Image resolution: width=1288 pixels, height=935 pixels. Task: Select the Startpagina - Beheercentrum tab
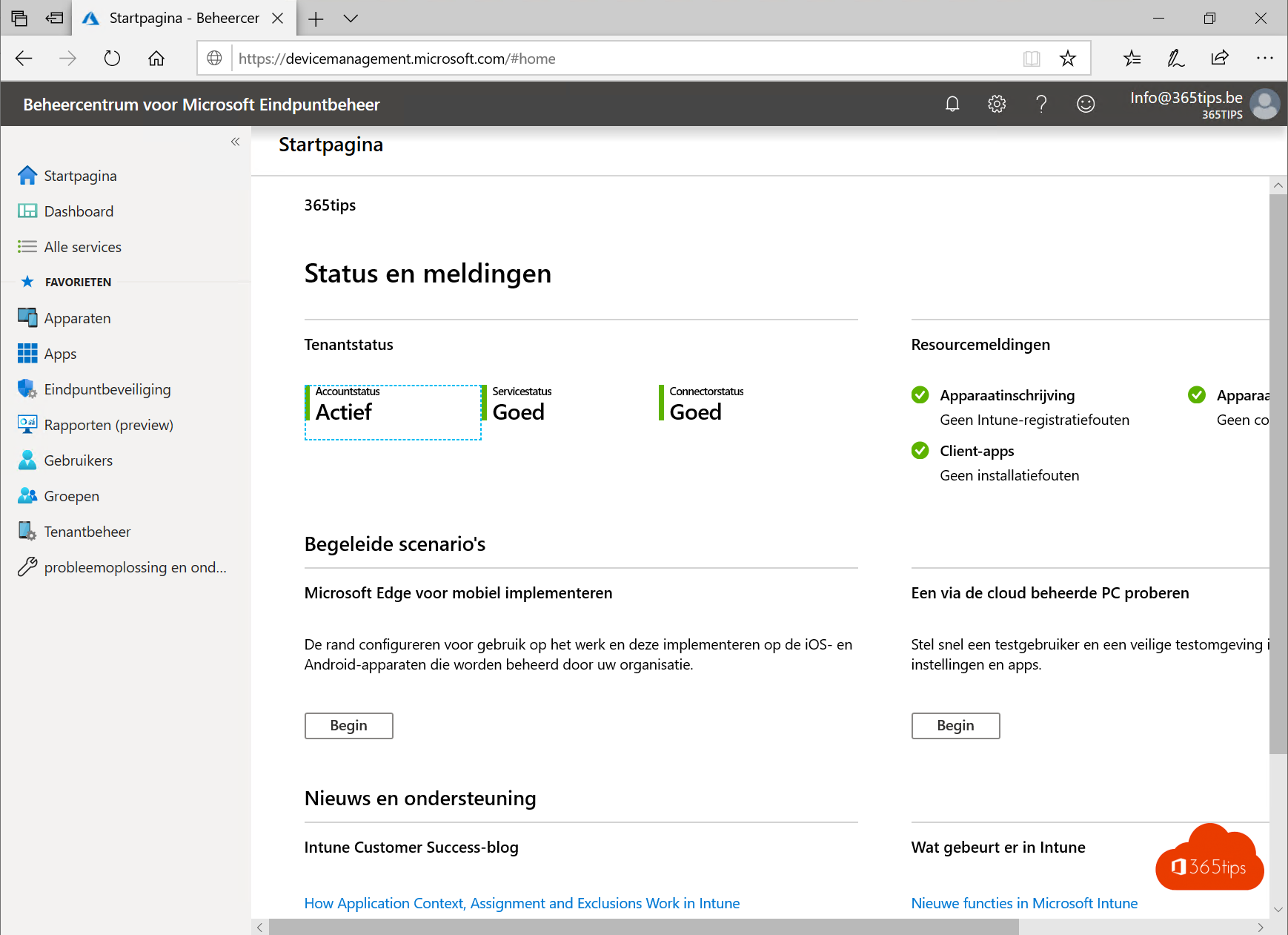(184, 19)
